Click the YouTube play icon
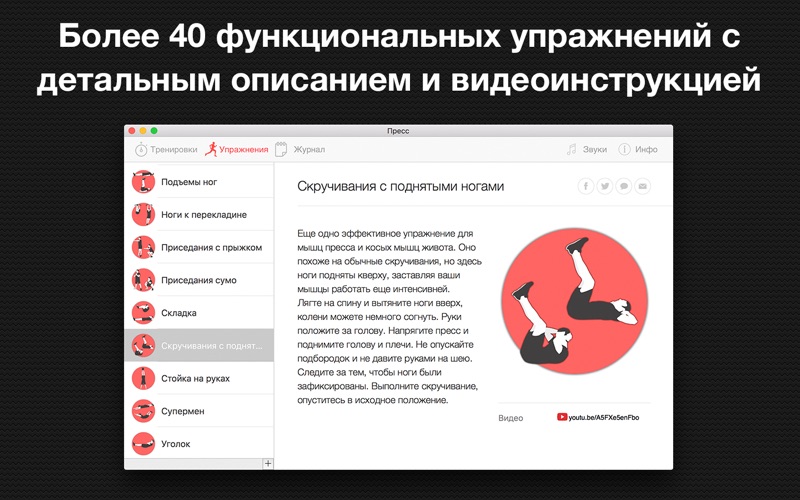The image size is (800, 500). (x=562, y=417)
